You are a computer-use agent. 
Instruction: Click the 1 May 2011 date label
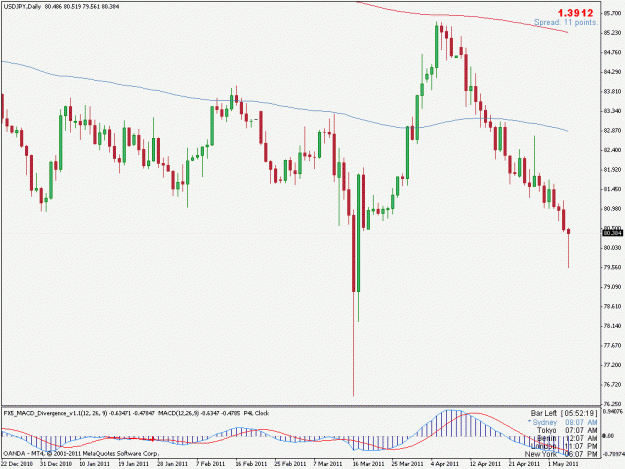tap(563, 464)
